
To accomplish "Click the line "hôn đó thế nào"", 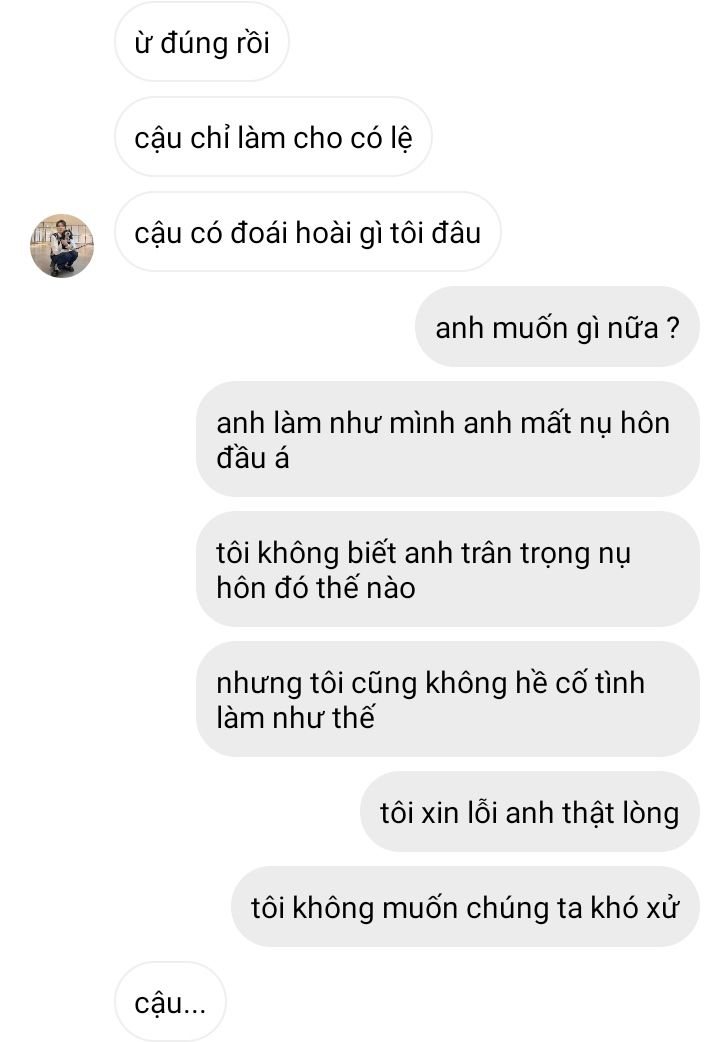I will 316,588.
